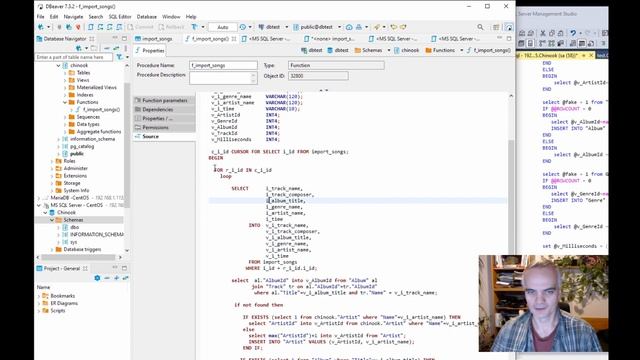Click the f_import_songs() breadcrumb item
The image size is (640, 360).
click(x=489, y=50)
